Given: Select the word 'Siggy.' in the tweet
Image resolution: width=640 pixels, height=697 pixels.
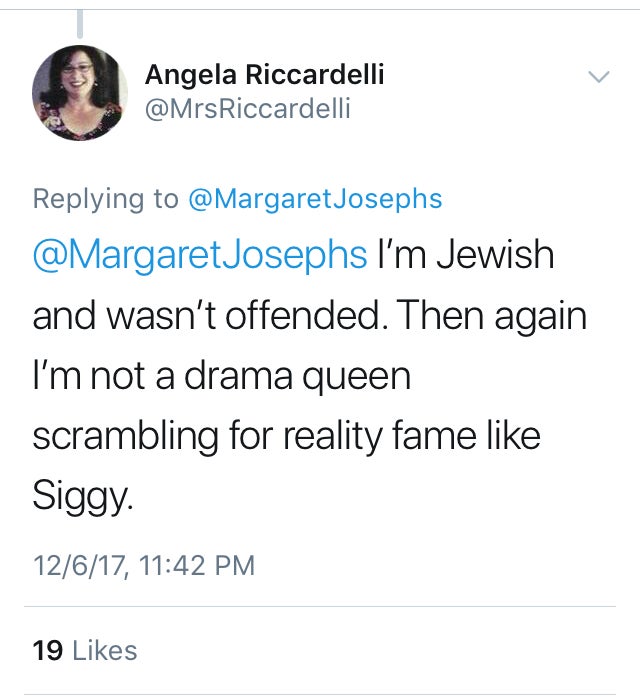Looking at the screenshot, I should pyautogui.click(x=83, y=496).
